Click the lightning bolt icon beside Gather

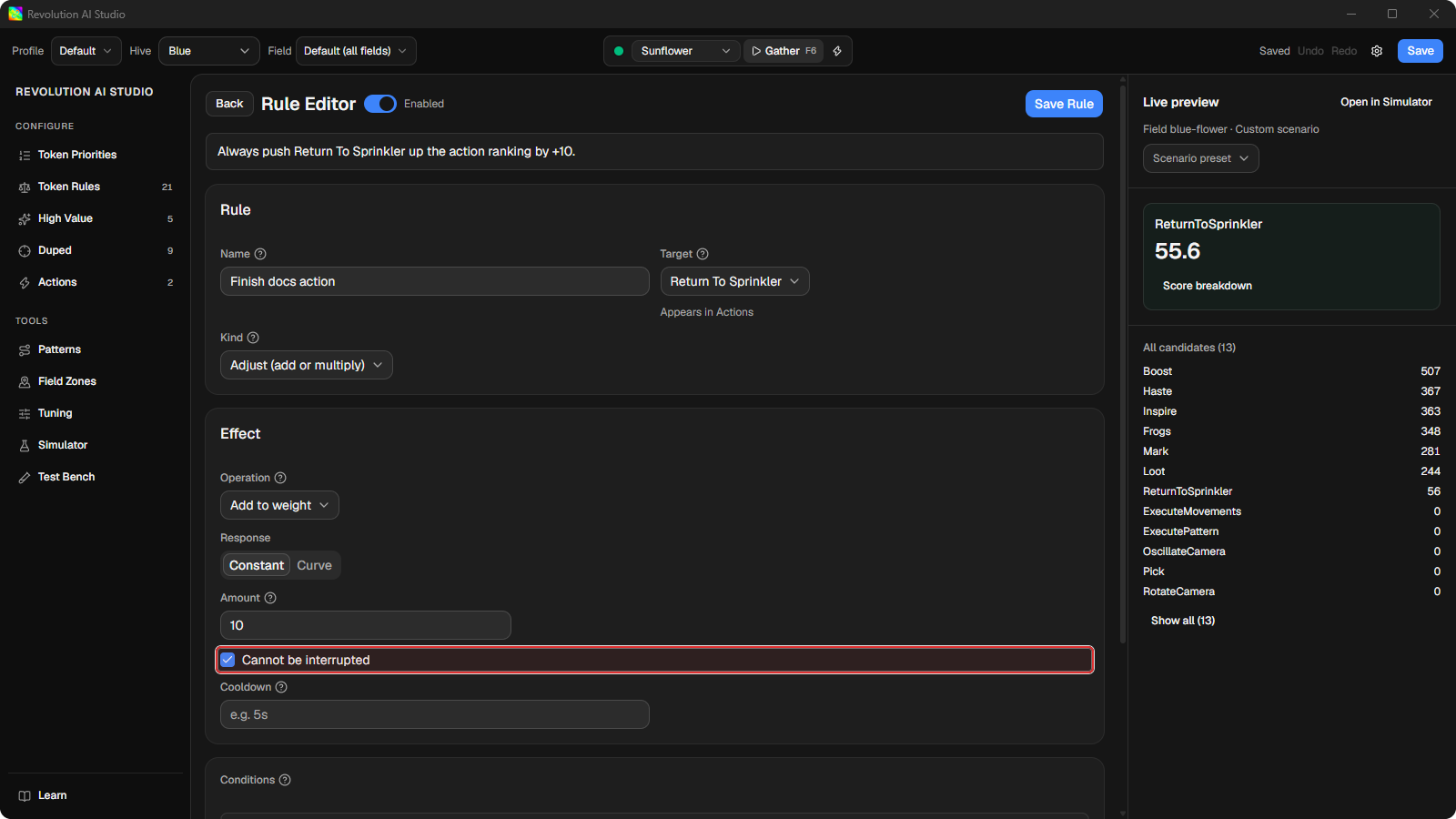837,51
